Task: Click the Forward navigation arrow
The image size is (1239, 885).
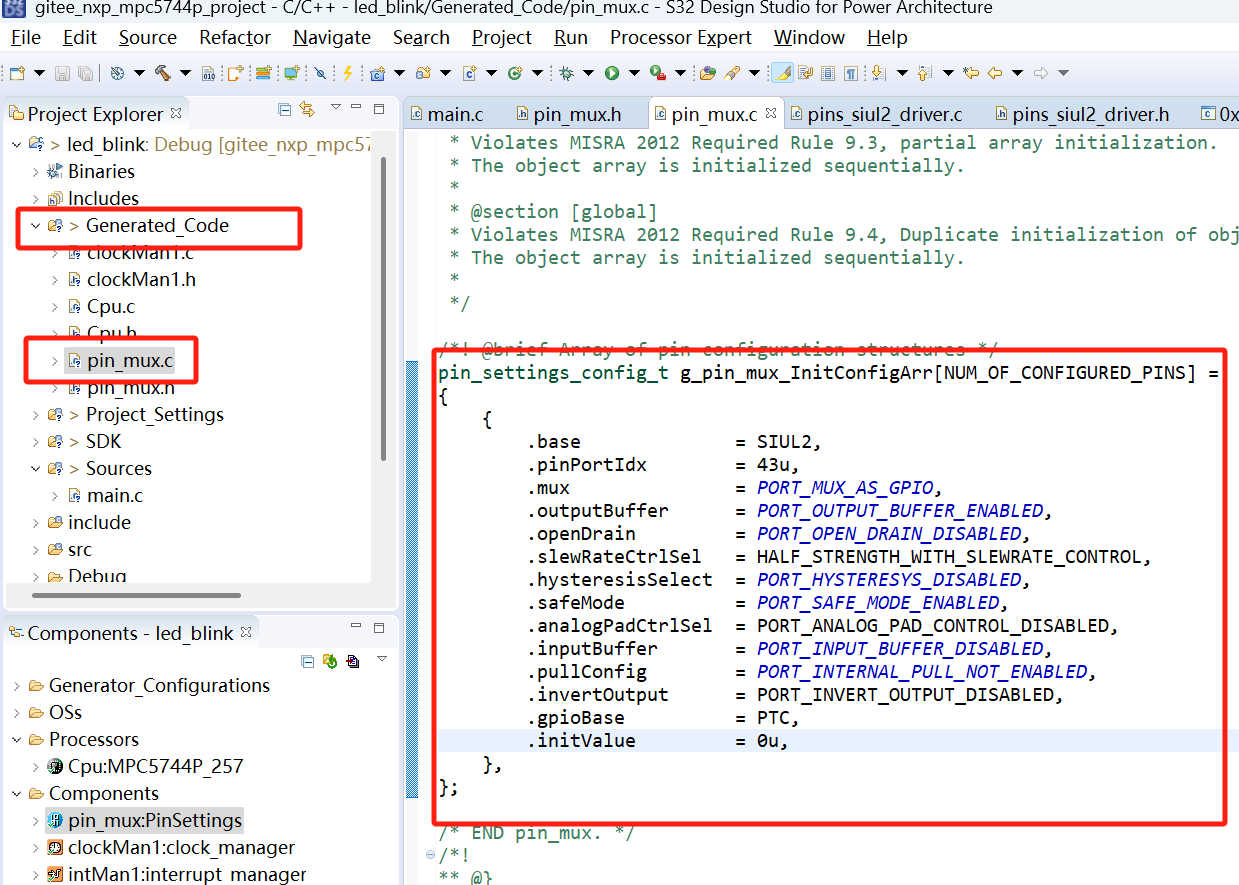Action: click(1041, 73)
